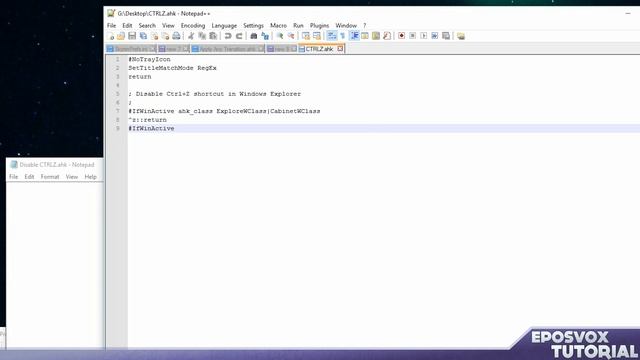Open the View menu in Notepad++
This screenshot has width=640, height=360.
168,25
